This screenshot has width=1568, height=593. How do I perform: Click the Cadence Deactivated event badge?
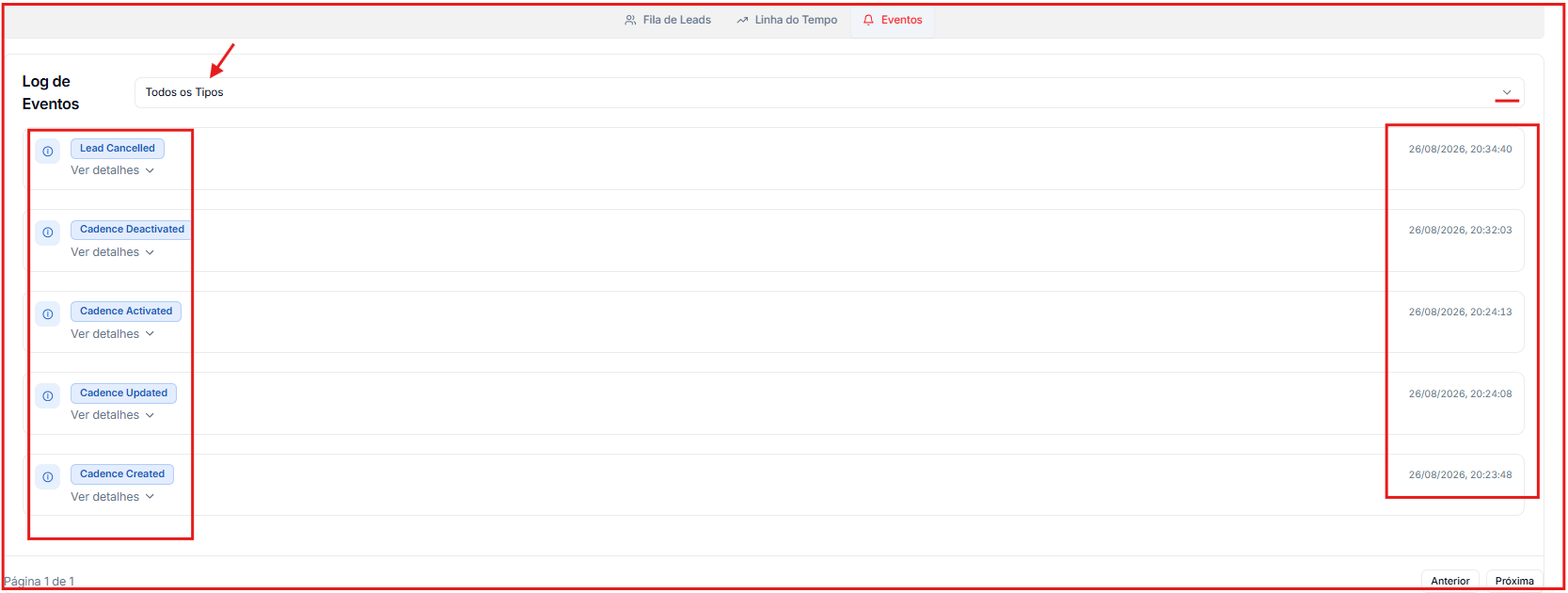pos(132,230)
